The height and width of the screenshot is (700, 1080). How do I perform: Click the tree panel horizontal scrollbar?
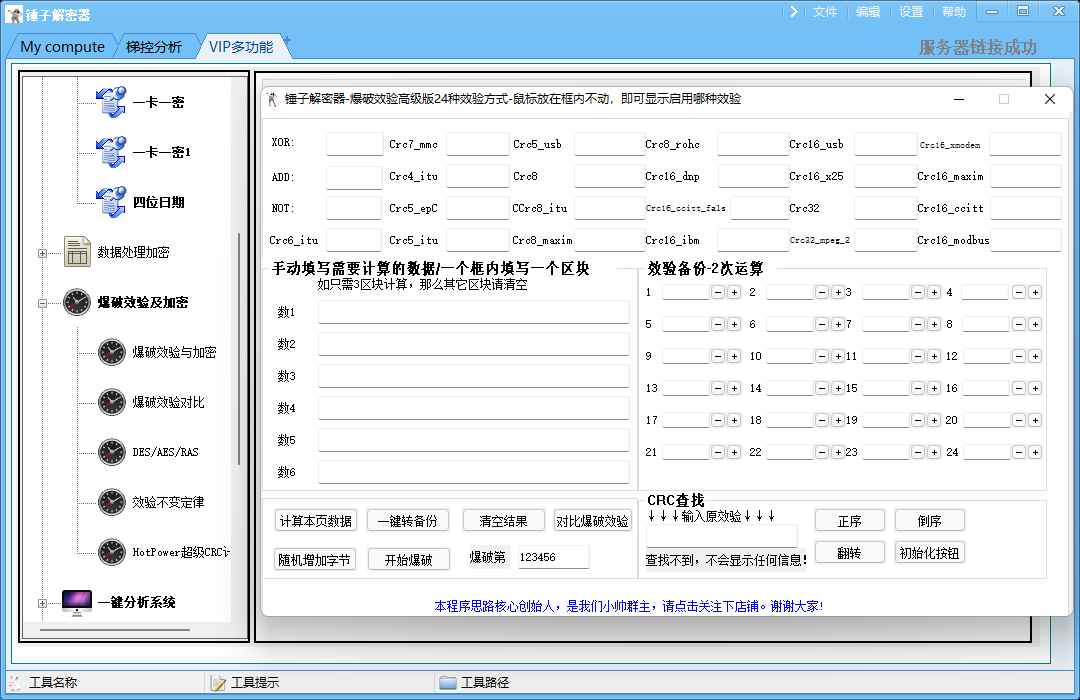pos(114,630)
